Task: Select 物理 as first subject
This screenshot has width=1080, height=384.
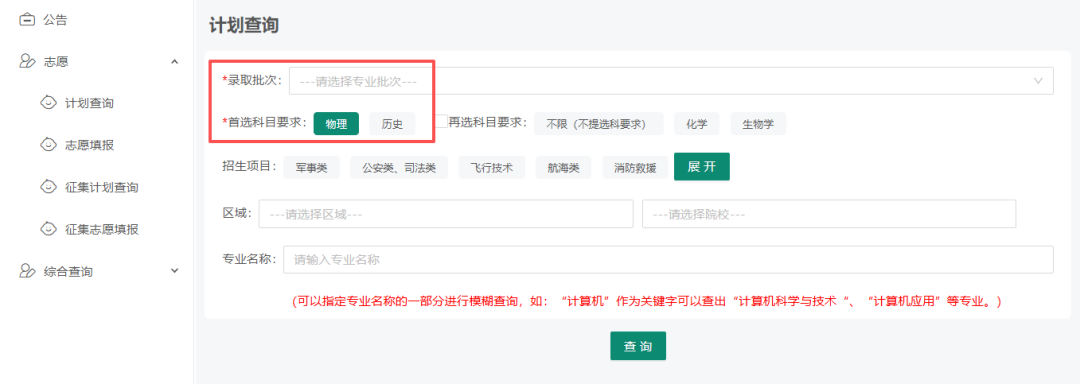Action: [x=336, y=124]
